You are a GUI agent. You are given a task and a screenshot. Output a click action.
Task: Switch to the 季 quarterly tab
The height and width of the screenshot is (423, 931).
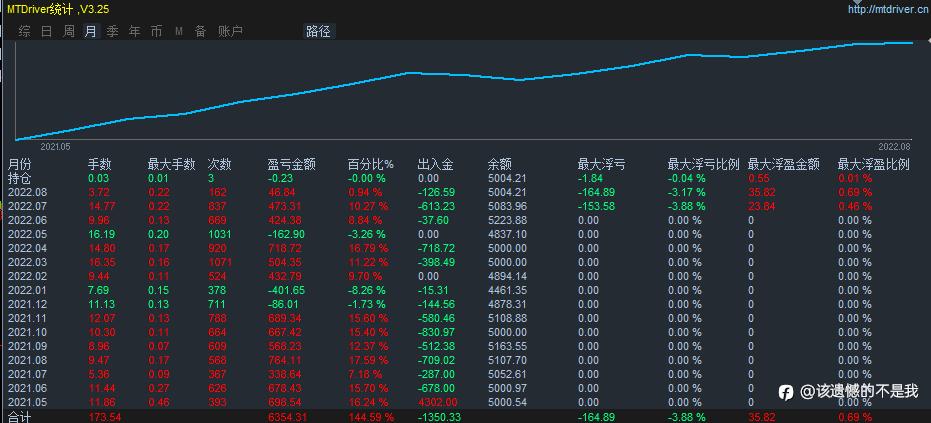pos(112,31)
